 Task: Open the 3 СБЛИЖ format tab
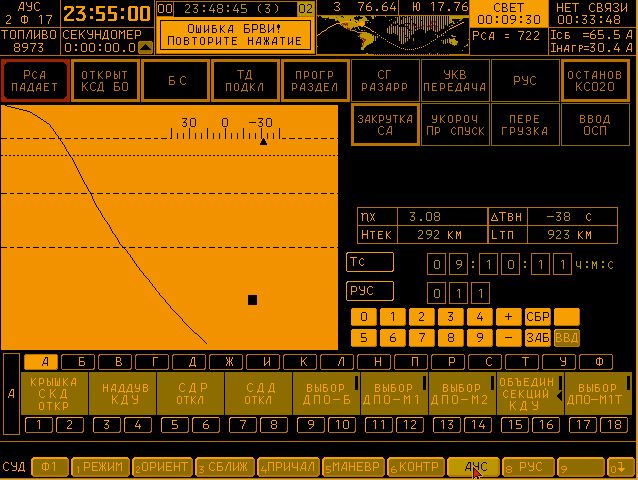pos(225,467)
